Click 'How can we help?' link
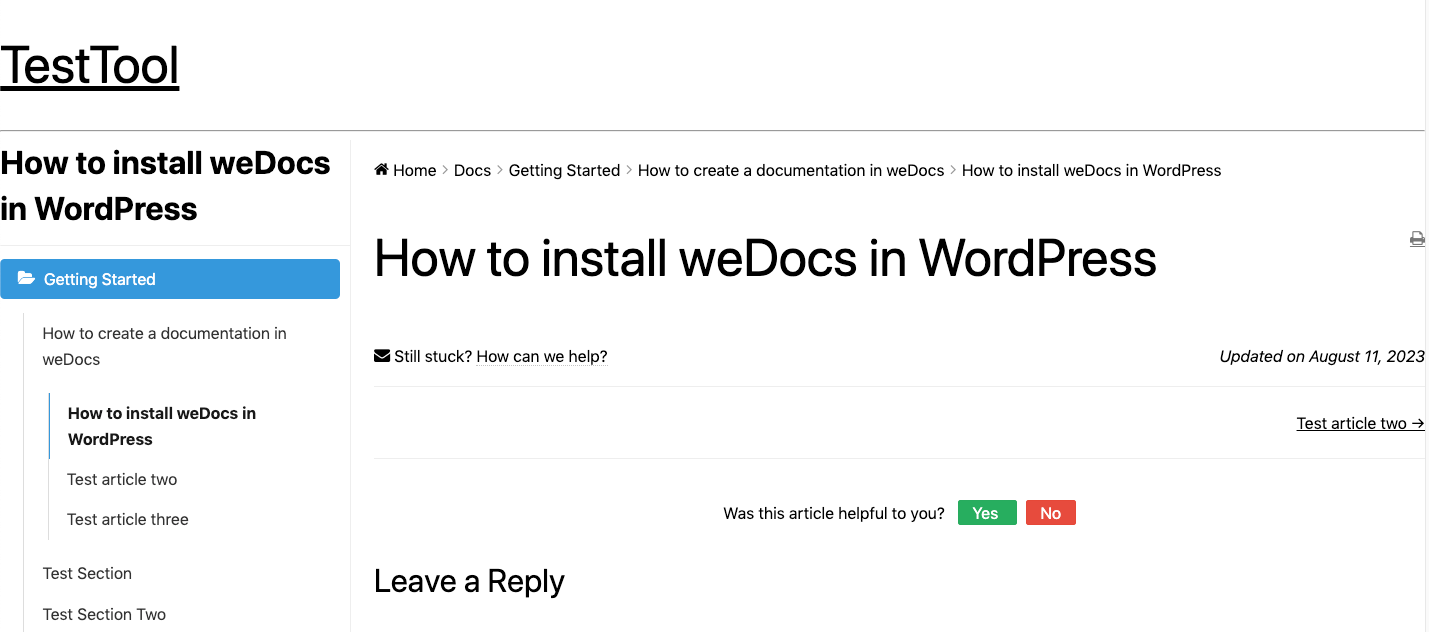 tap(542, 356)
